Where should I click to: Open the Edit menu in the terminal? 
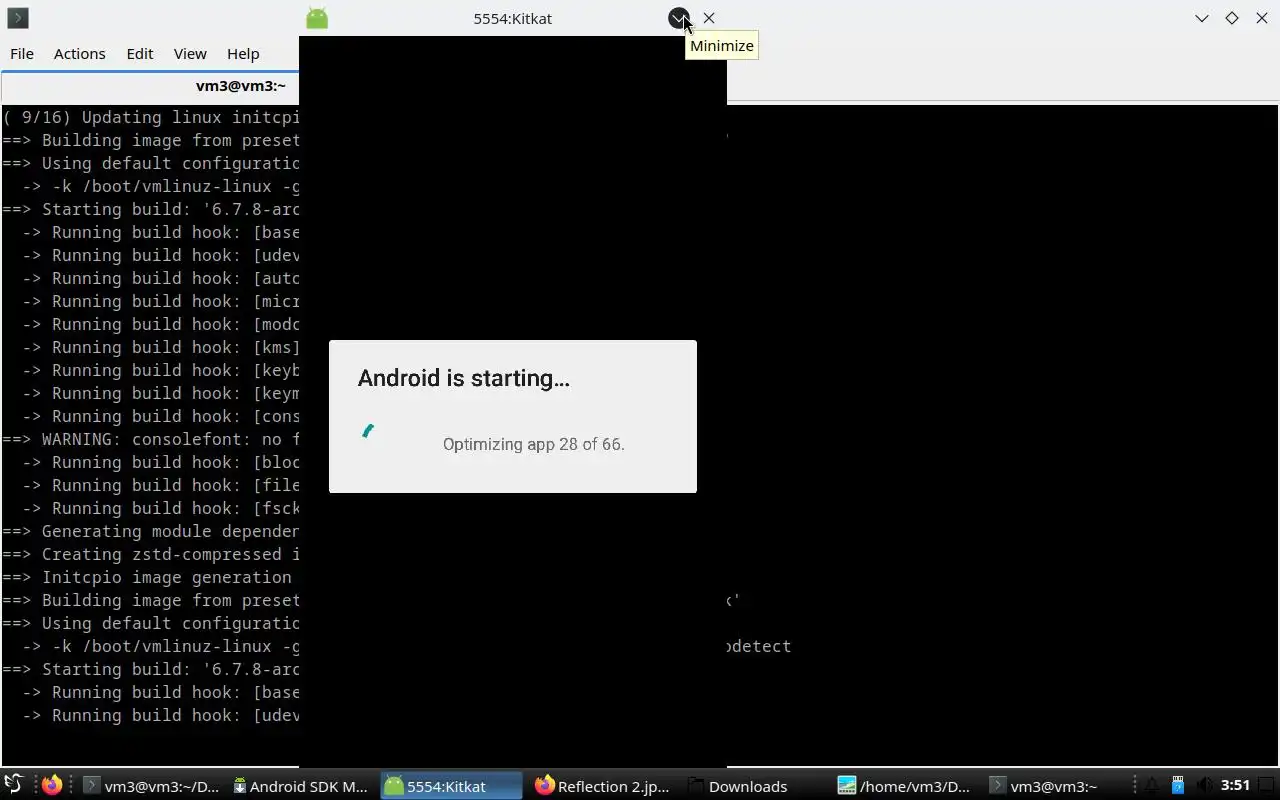140,54
